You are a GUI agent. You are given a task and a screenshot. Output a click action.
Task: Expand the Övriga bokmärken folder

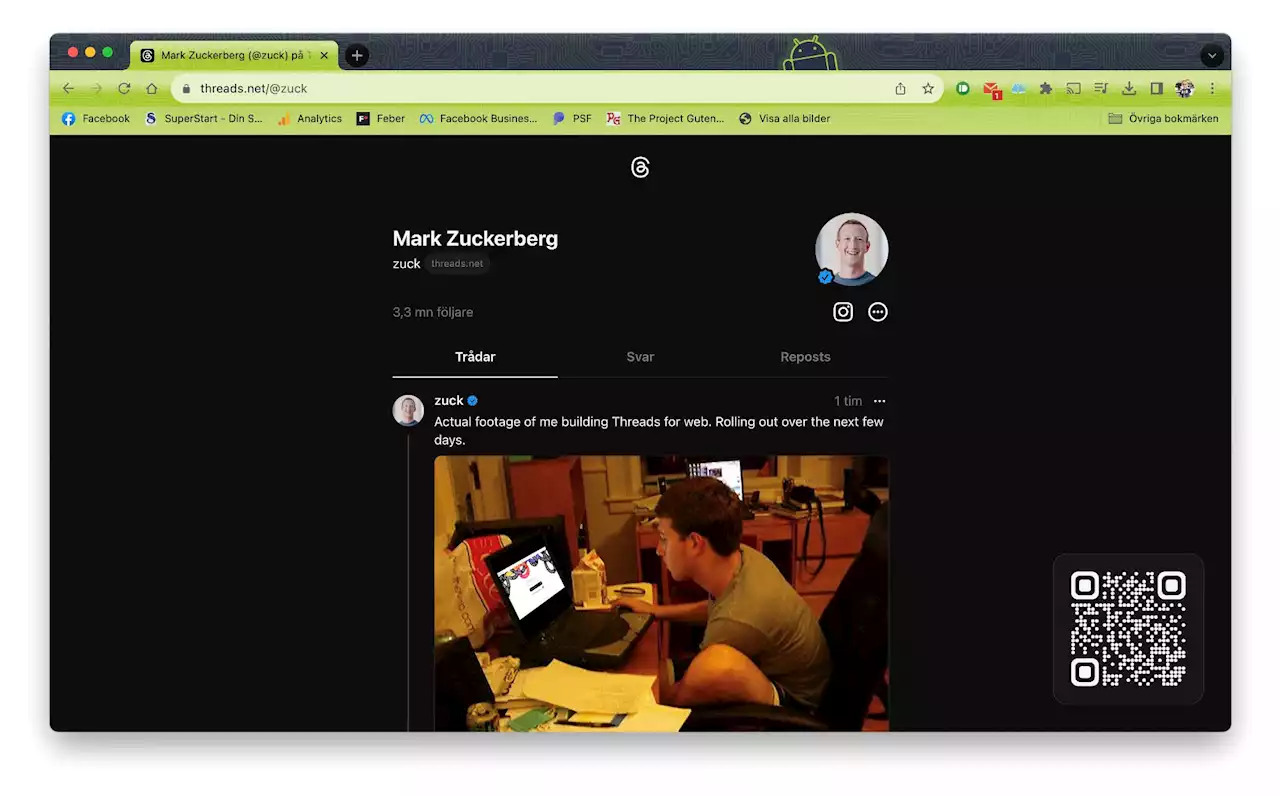1163,118
